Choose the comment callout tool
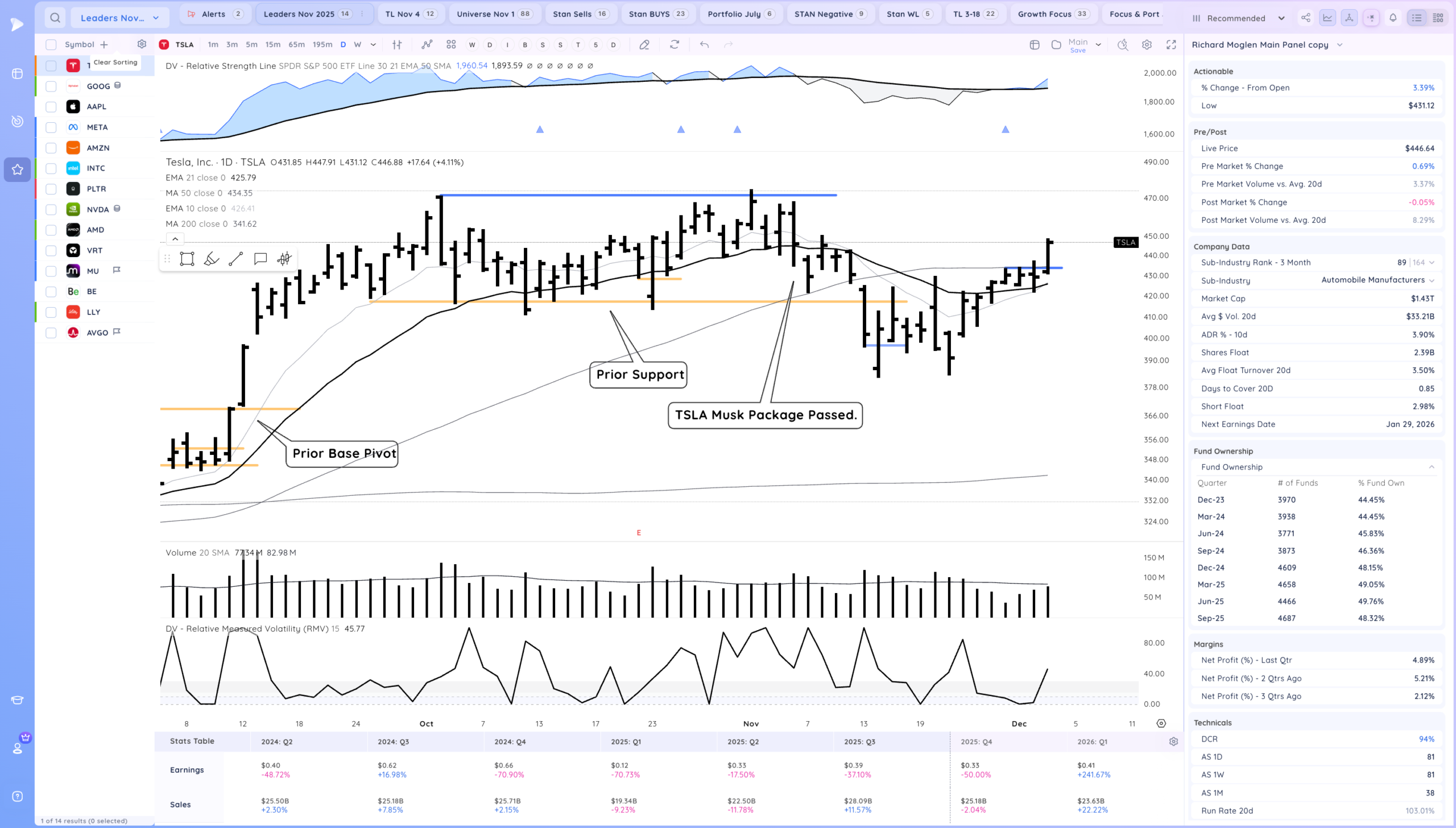This screenshot has width=1456, height=828. pyautogui.click(x=260, y=259)
